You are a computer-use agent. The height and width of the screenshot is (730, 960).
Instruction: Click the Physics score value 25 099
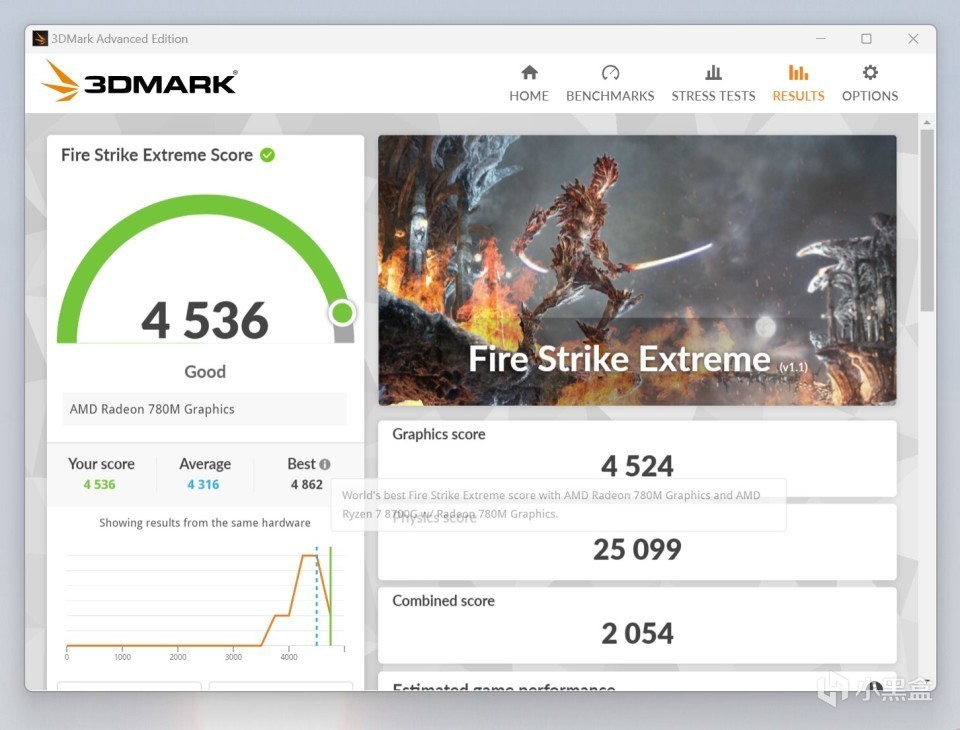pos(637,549)
